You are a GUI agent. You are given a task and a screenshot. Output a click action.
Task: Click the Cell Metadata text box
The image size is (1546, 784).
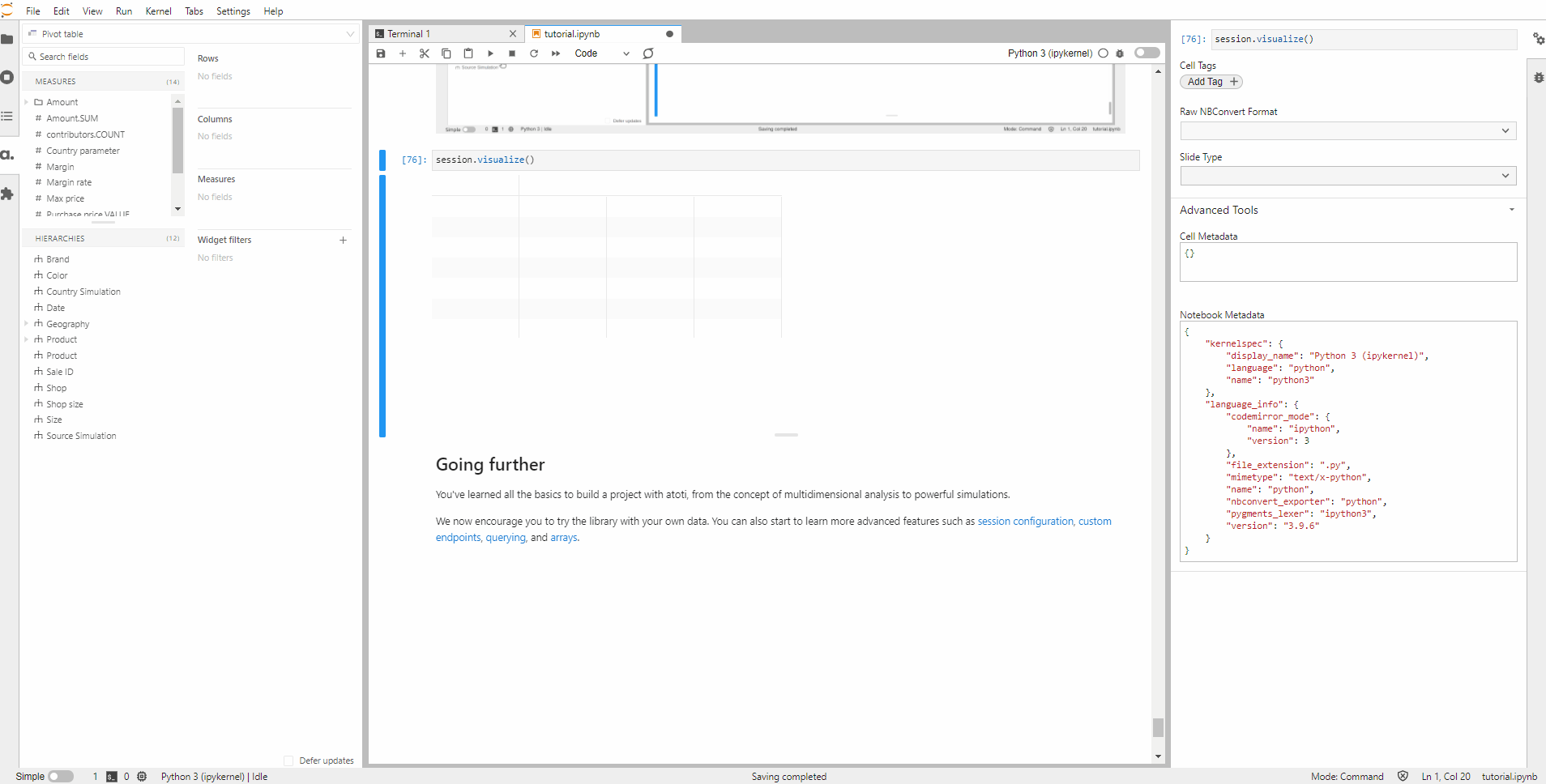(x=1348, y=262)
